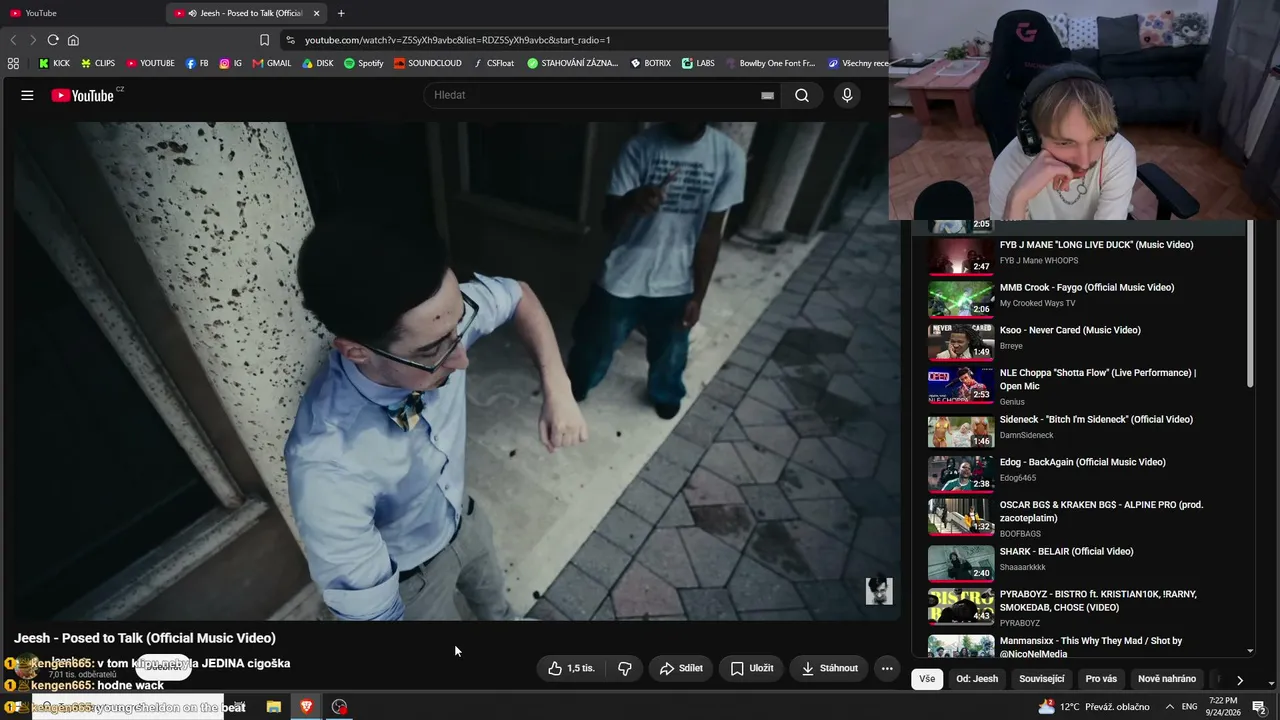Image resolution: width=1280 pixels, height=720 pixels.
Task: Bookmark this page from the address bar
Action: (x=264, y=40)
